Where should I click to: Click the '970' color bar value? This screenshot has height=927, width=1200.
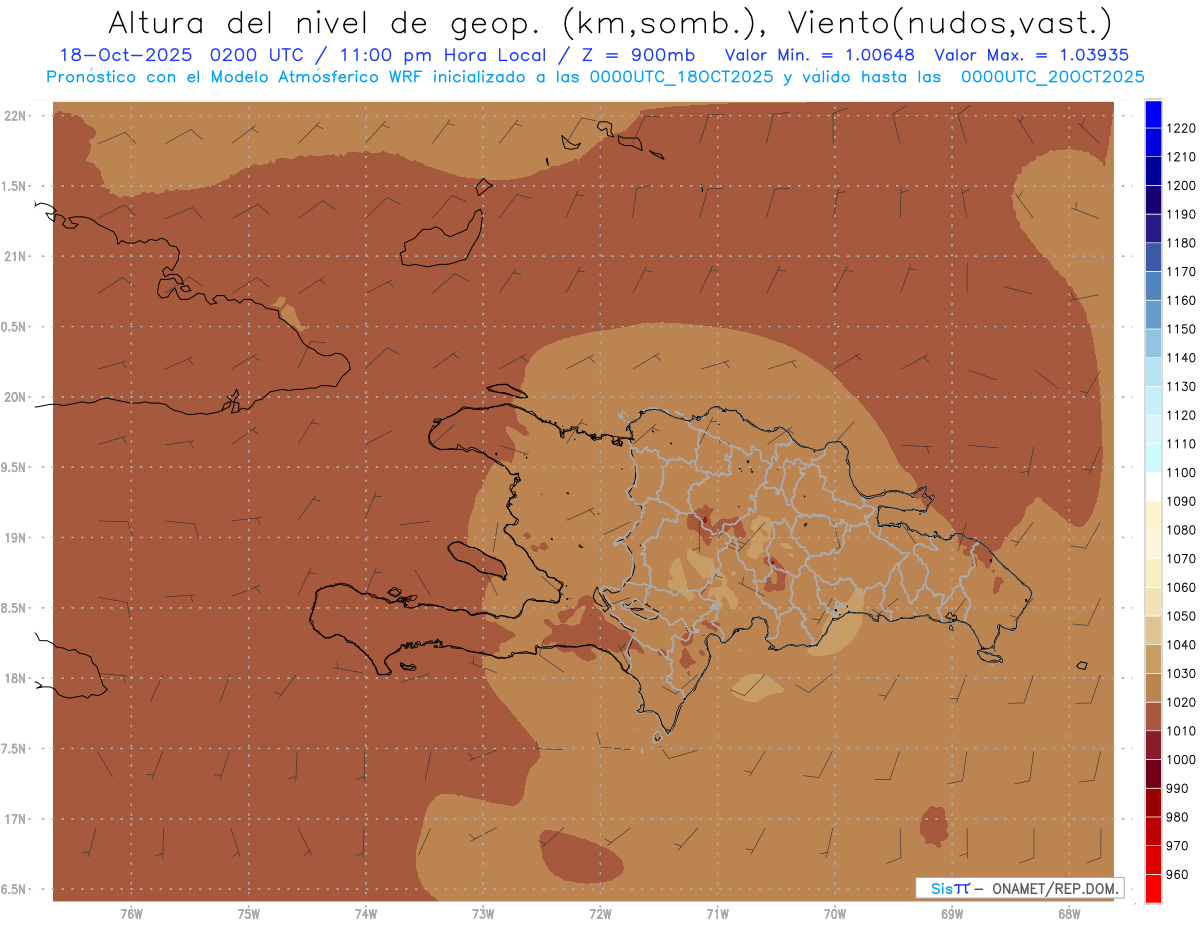(x=1177, y=846)
